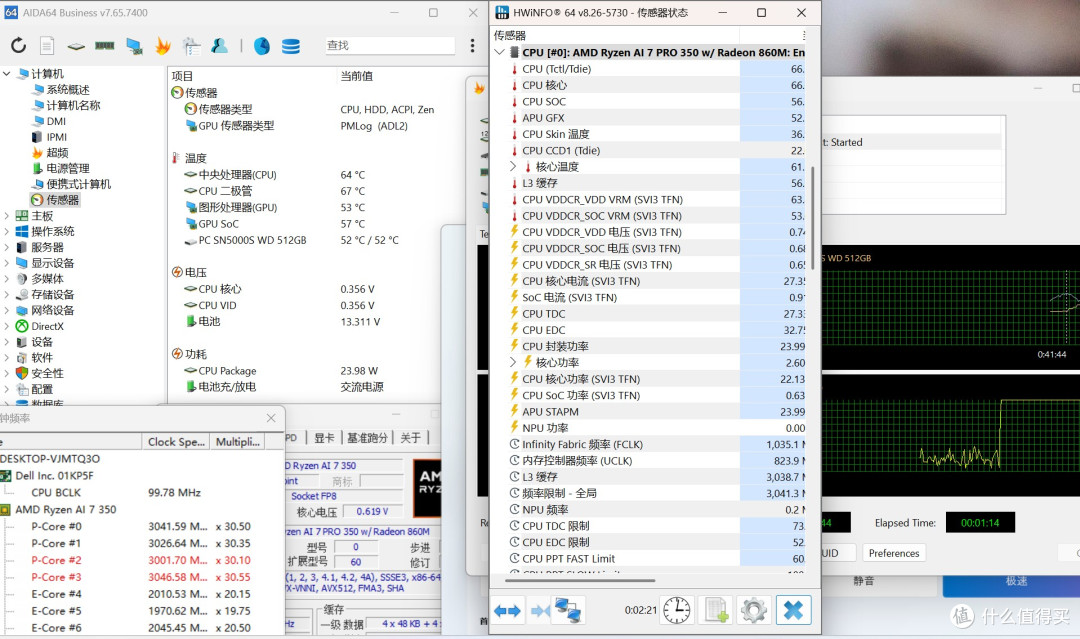Image resolution: width=1080 pixels, height=639 pixels.
Task: Click the network monitor icon in AIDA64 toolbar
Action: coord(134,46)
